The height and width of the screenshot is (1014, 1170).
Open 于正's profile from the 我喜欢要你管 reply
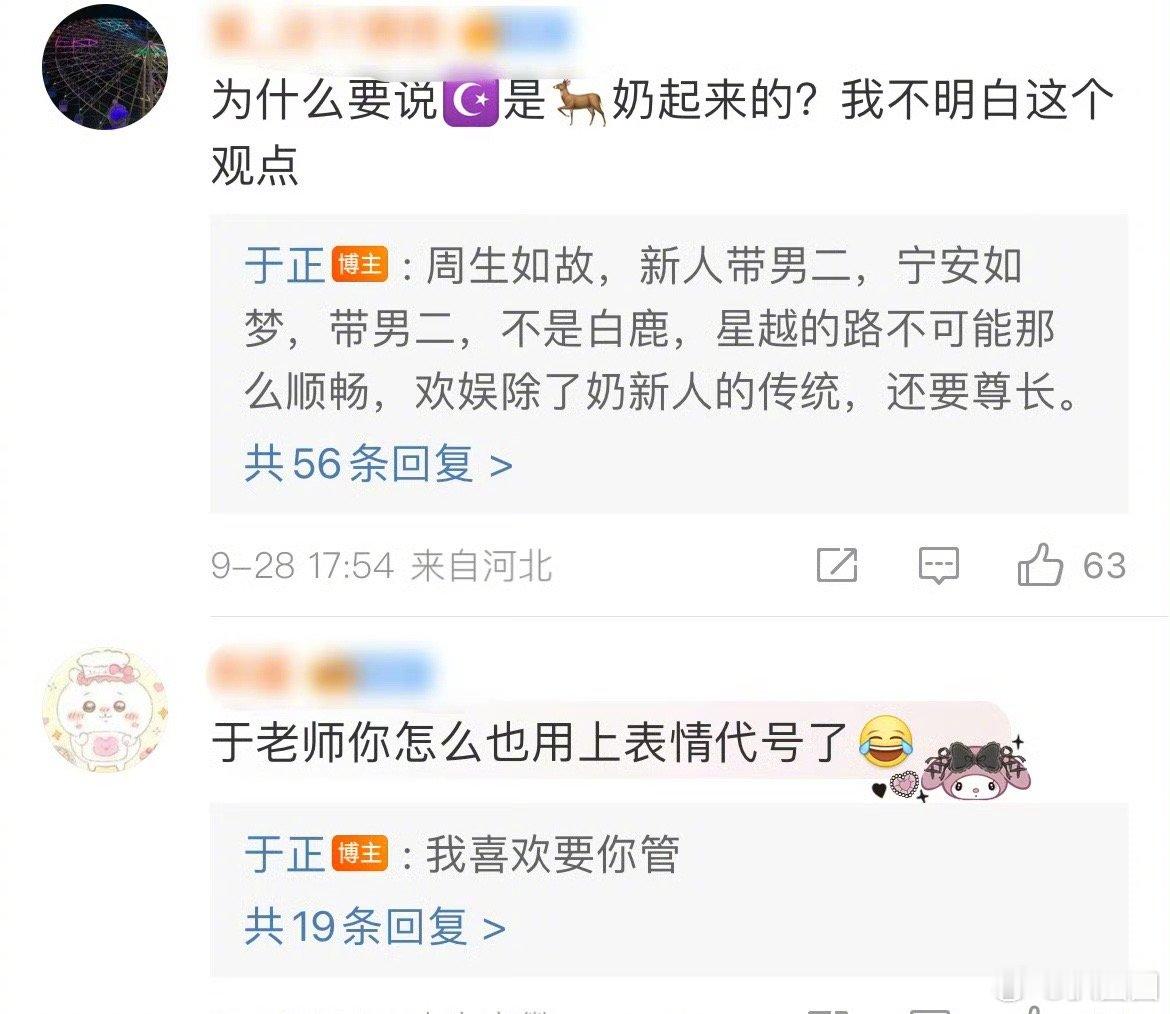click(284, 854)
